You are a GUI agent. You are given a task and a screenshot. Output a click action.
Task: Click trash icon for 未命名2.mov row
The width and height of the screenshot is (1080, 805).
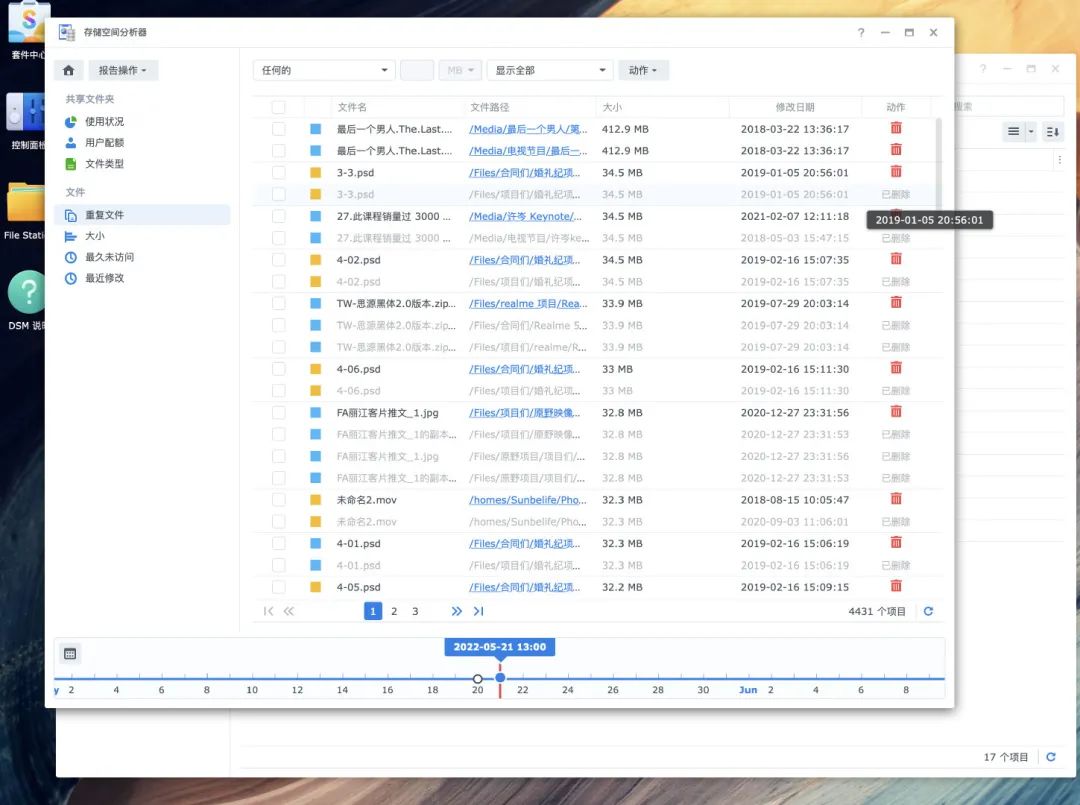click(x=895, y=499)
